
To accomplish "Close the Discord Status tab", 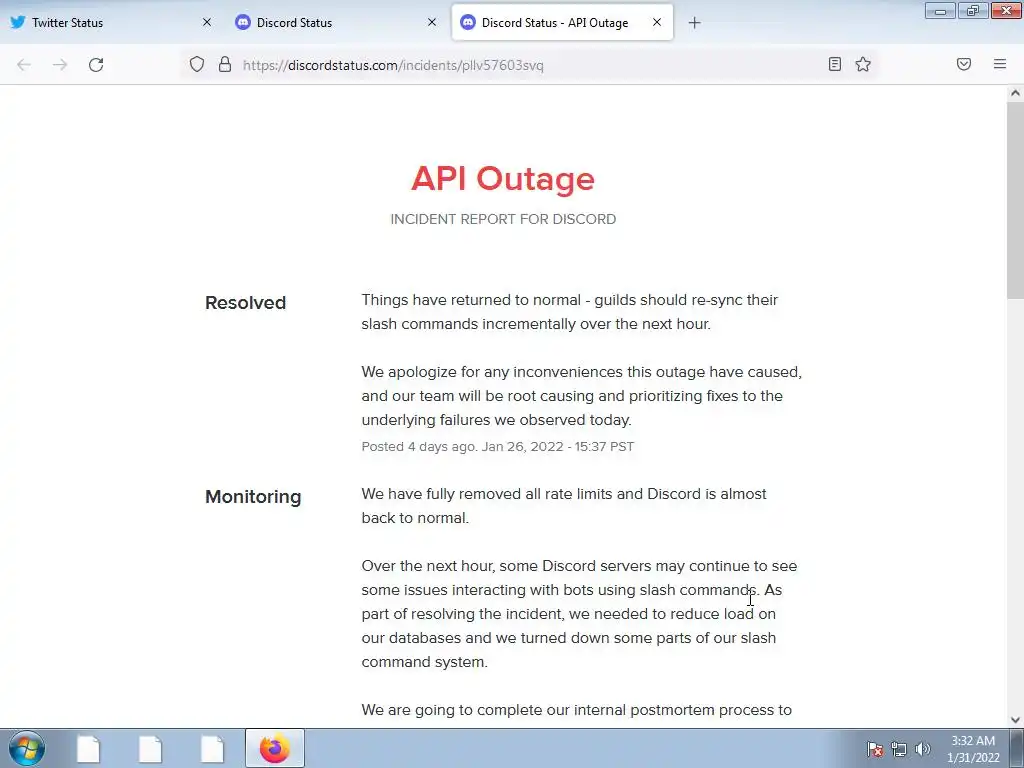I will 432,22.
